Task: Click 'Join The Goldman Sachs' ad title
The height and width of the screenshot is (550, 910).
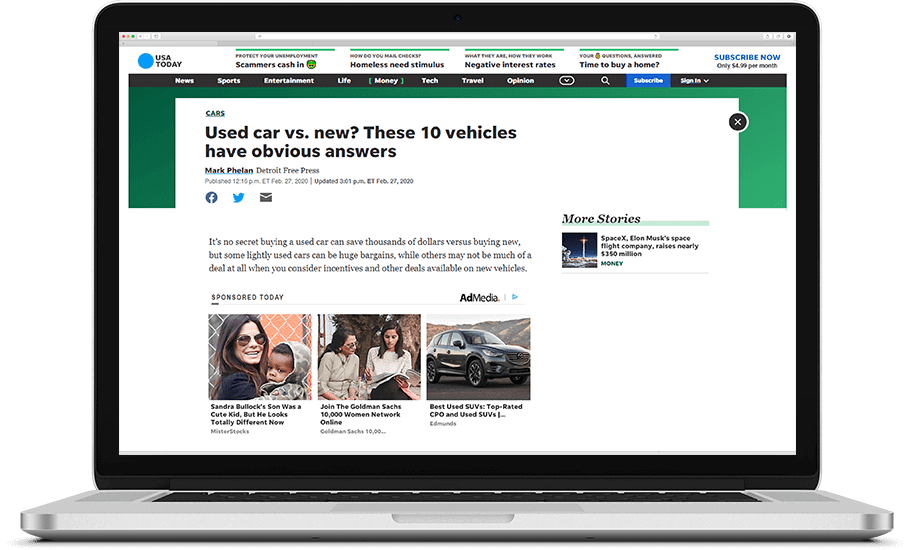Action: [x=360, y=414]
